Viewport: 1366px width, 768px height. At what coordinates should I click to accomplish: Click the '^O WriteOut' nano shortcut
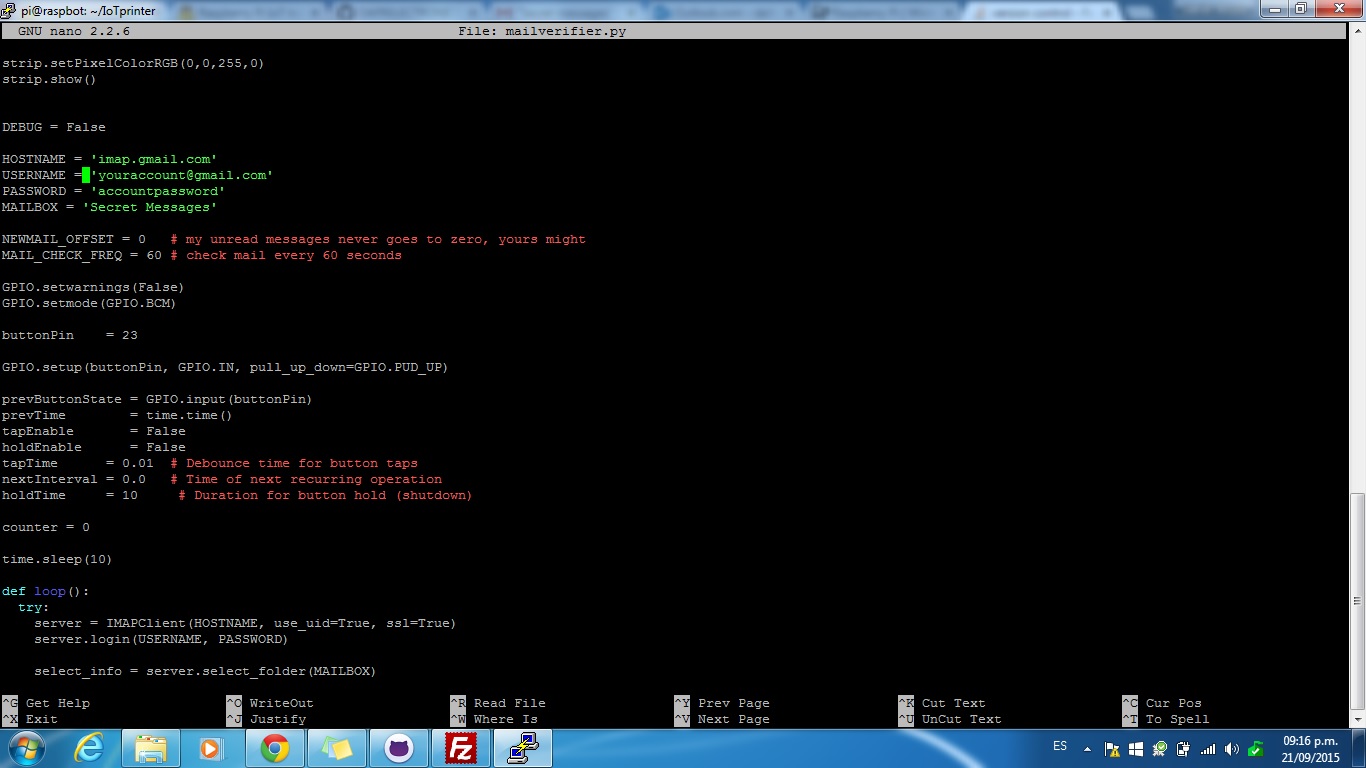coord(270,703)
